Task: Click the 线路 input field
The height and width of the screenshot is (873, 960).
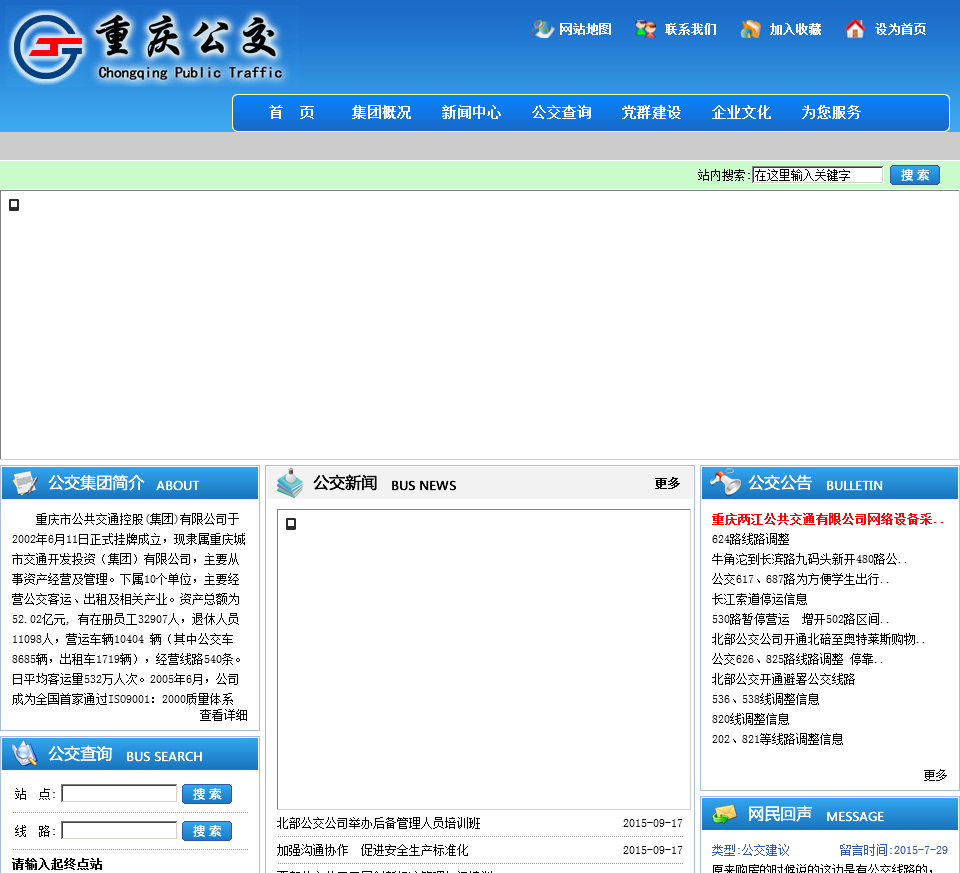Action: point(119,831)
